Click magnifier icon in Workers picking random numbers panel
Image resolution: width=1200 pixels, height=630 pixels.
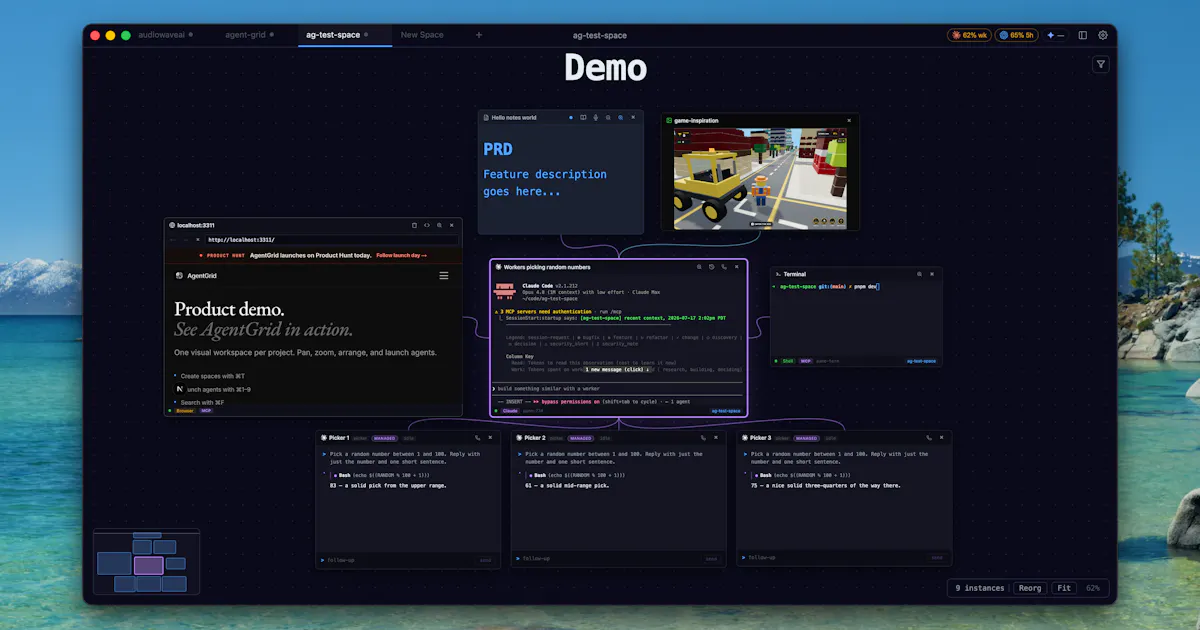(x=699, y=267)
